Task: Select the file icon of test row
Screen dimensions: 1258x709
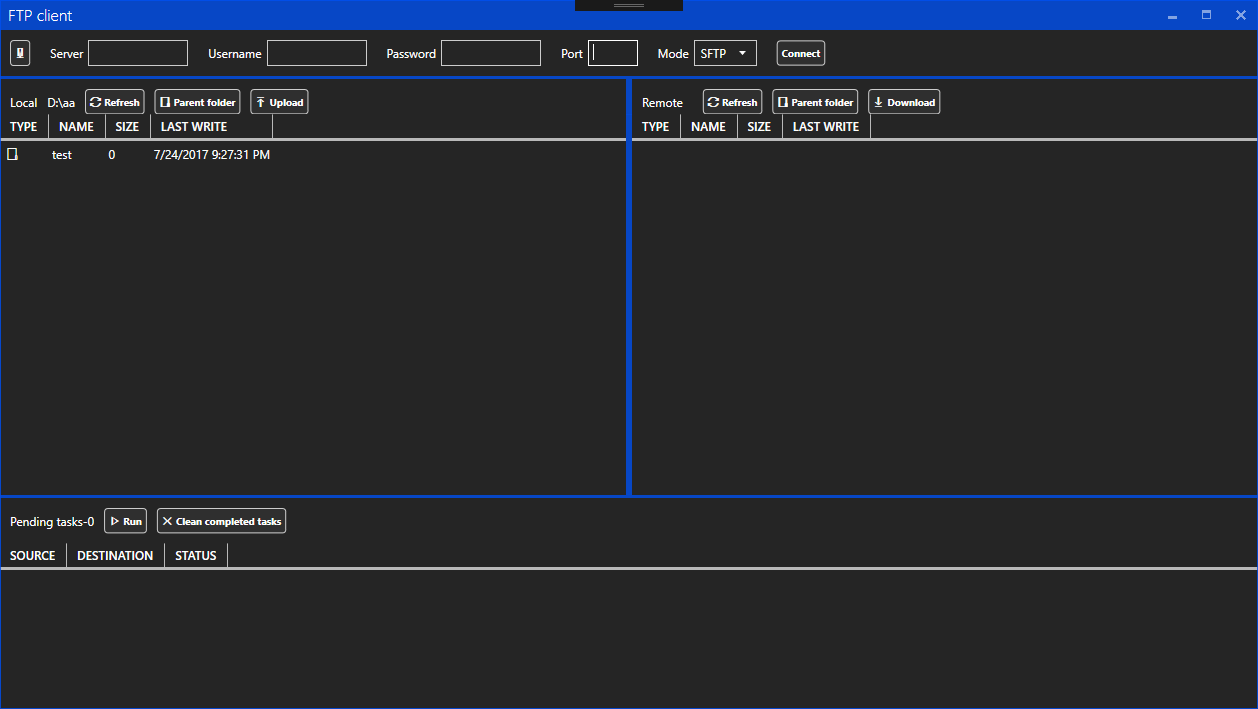Action: (x=13, y=154)
